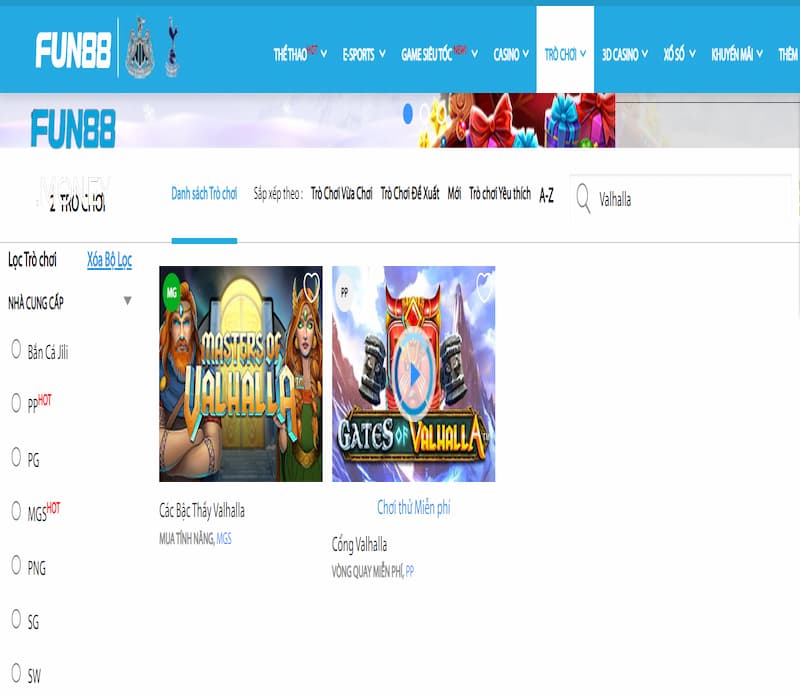Collapse the Nhà Cung Cấp filter section

click(x=127, y=301)
